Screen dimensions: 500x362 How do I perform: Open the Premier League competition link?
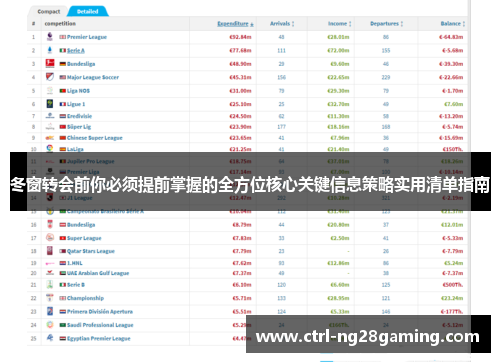87,37
